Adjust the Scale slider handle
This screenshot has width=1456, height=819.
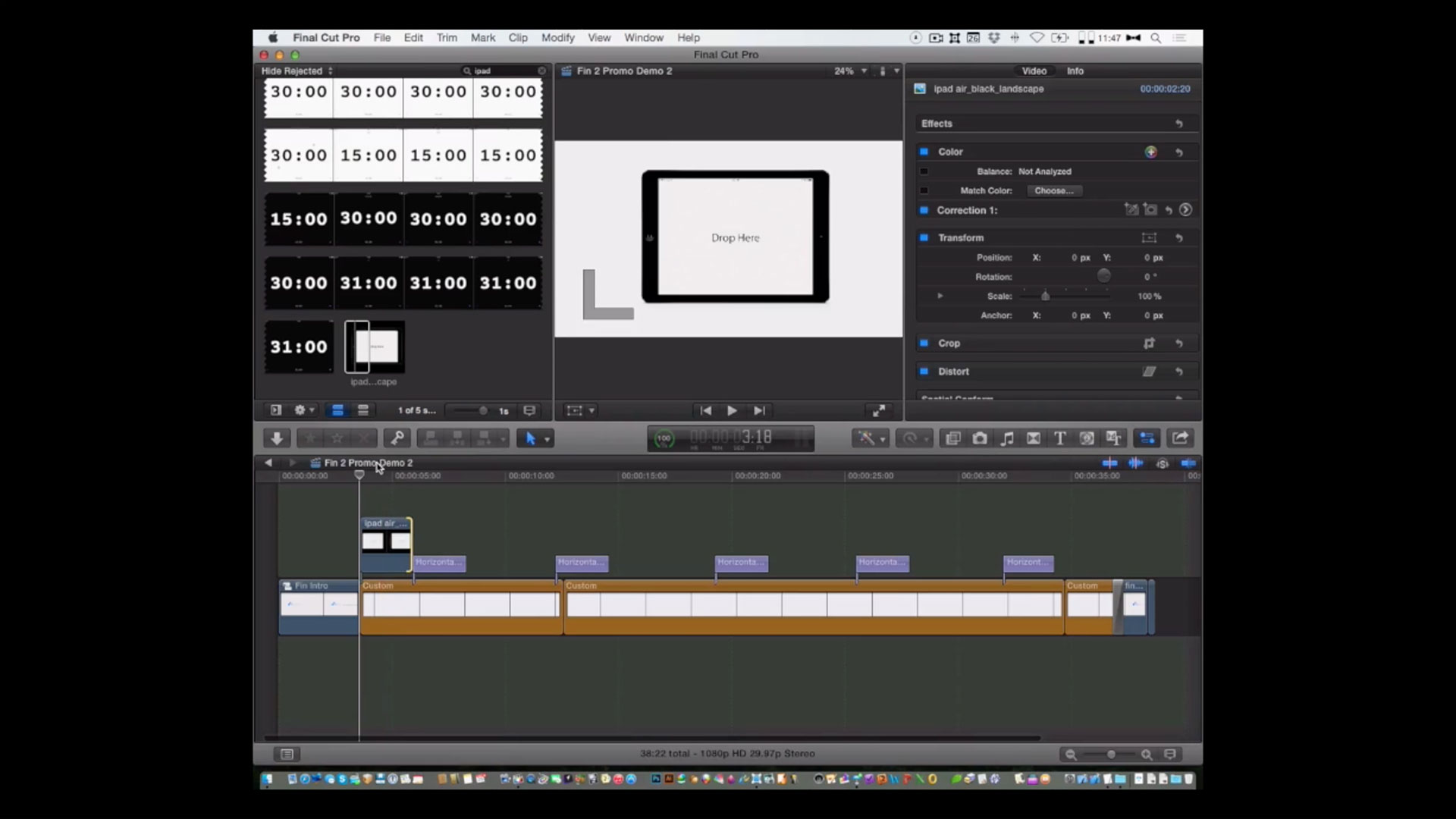[1045, 296]
